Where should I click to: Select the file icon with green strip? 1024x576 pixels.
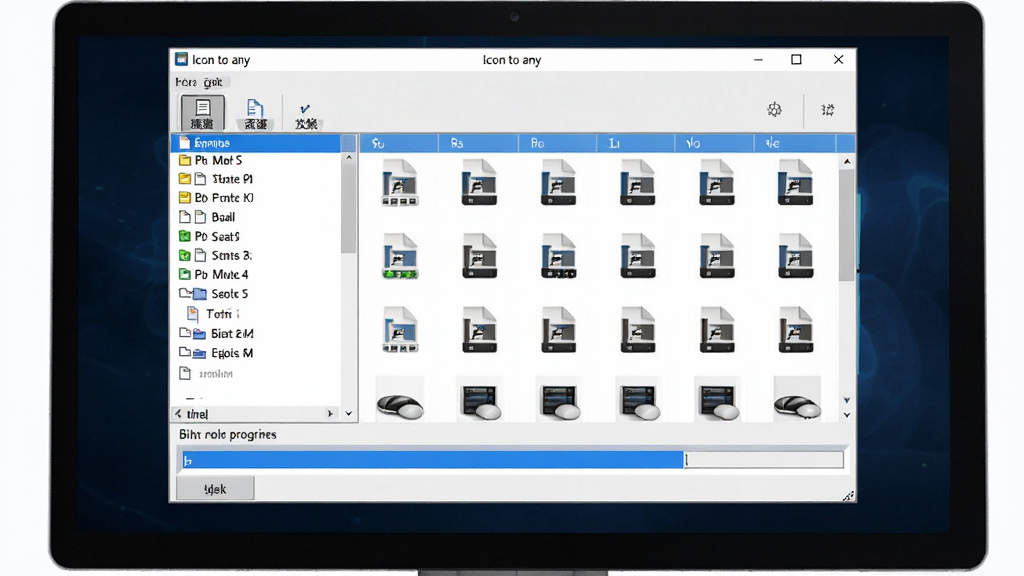tap(400, 256)
